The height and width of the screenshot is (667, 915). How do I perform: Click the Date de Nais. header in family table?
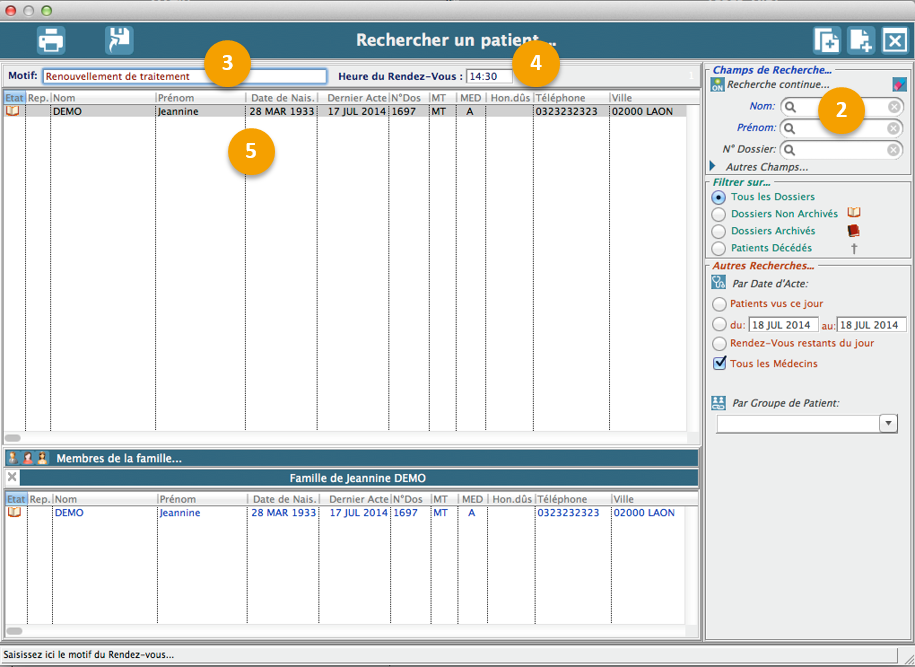283,499
